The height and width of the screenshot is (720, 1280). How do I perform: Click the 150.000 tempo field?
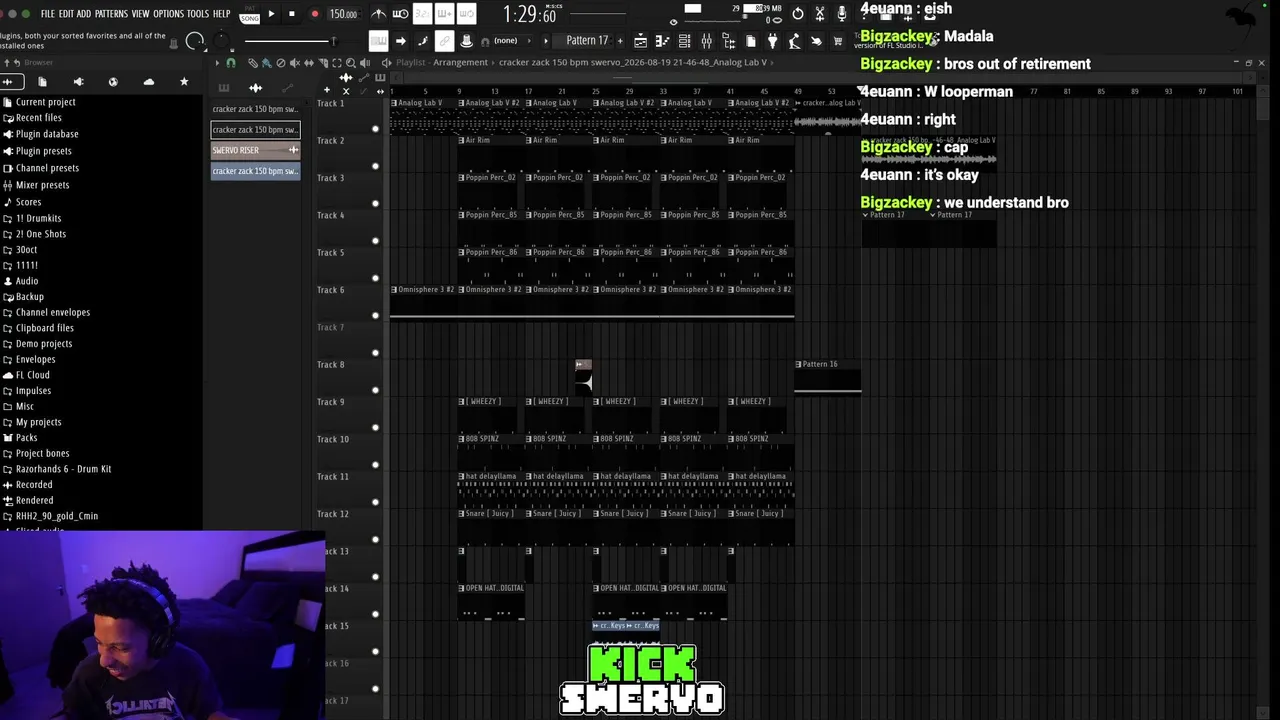[x=343, y=14]
